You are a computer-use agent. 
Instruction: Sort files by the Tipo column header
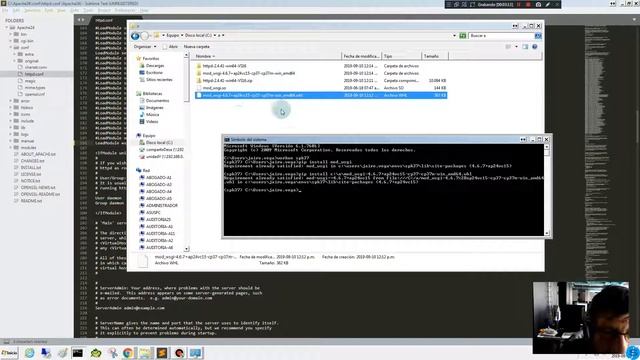pos(401,56)
